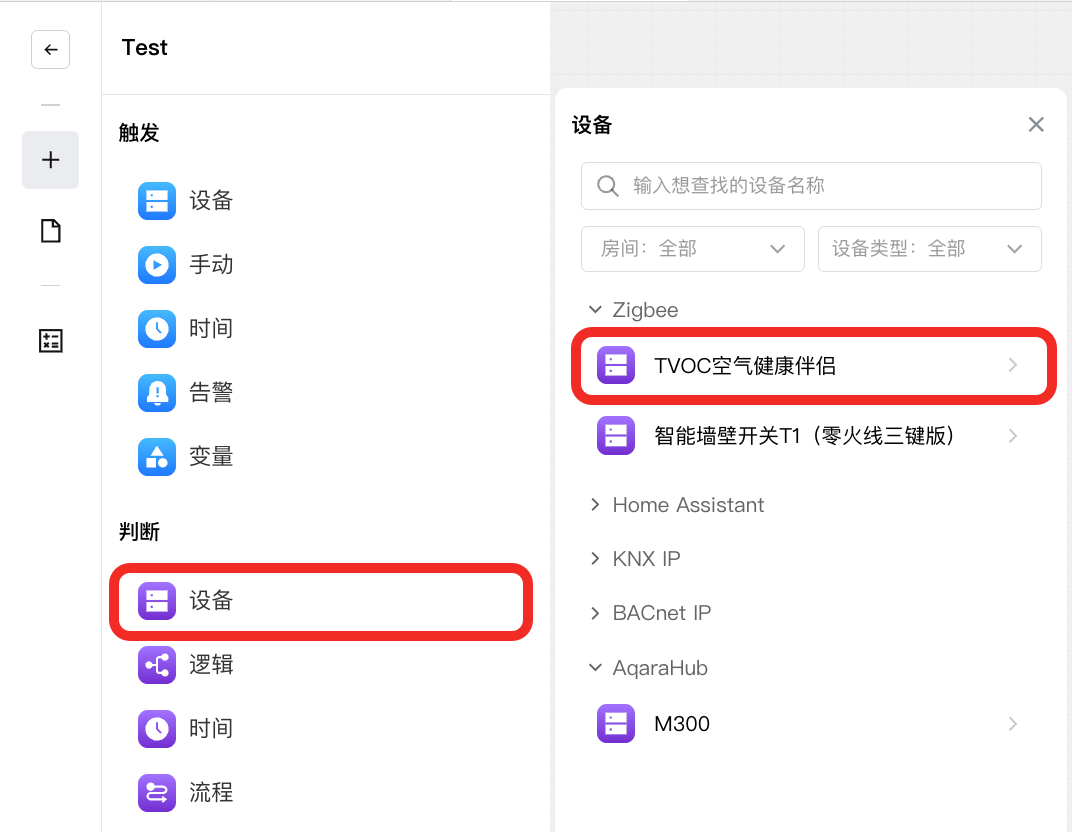Select the 变量 variable trigger icon
1072x832 pixels.
point(157,457)
